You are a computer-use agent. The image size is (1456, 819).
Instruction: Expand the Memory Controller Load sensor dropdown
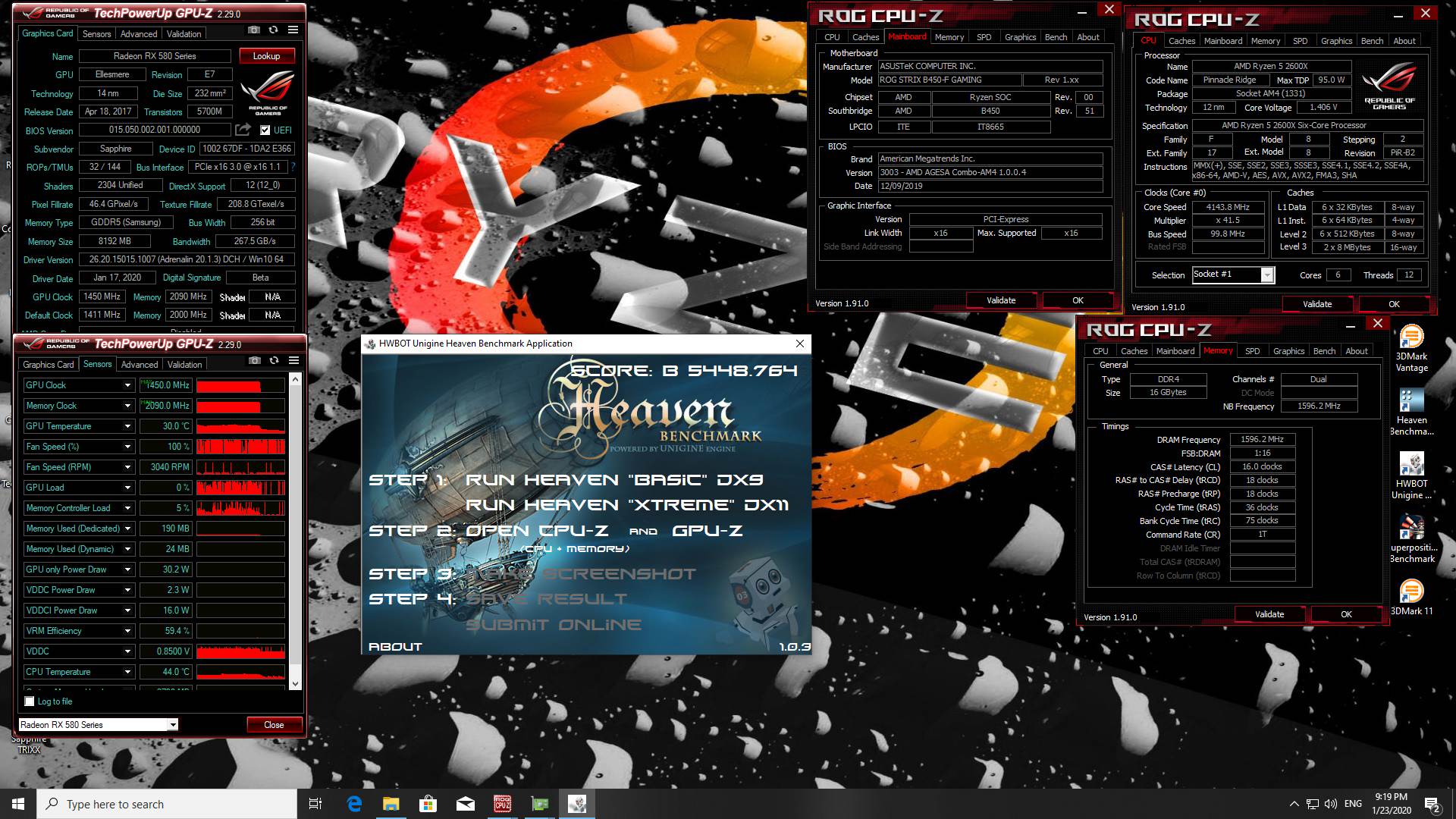(127, 508)
